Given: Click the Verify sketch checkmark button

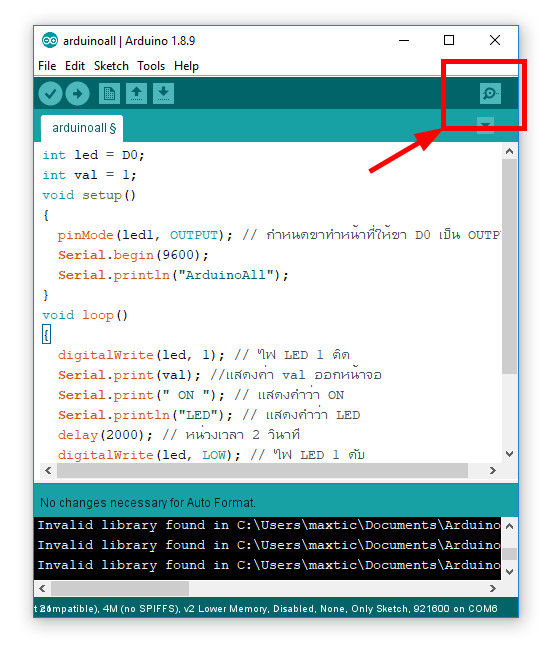Looking at the screenshot, I should 50,93.
